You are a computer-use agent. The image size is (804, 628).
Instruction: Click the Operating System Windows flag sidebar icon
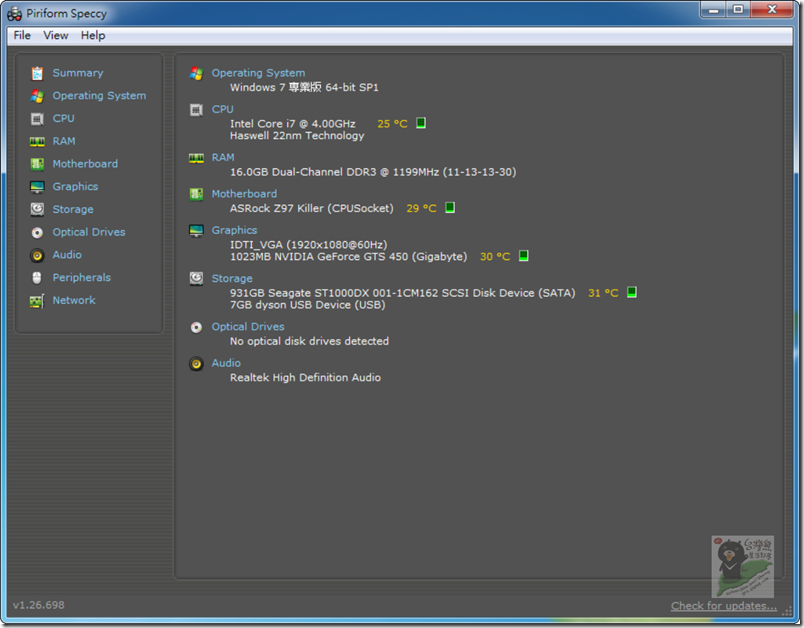(x=37, y=96)
